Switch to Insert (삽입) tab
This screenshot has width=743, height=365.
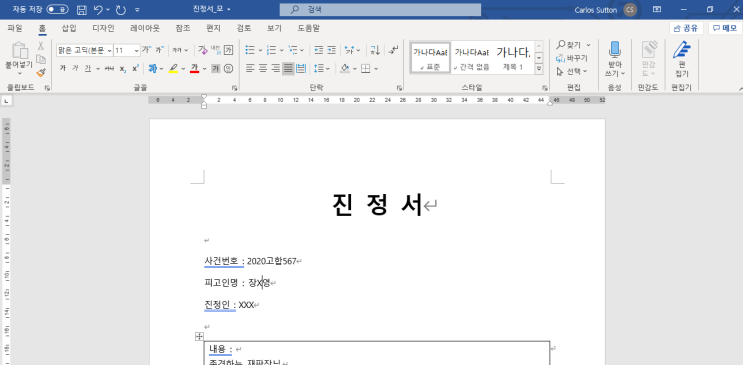[69, 28]
